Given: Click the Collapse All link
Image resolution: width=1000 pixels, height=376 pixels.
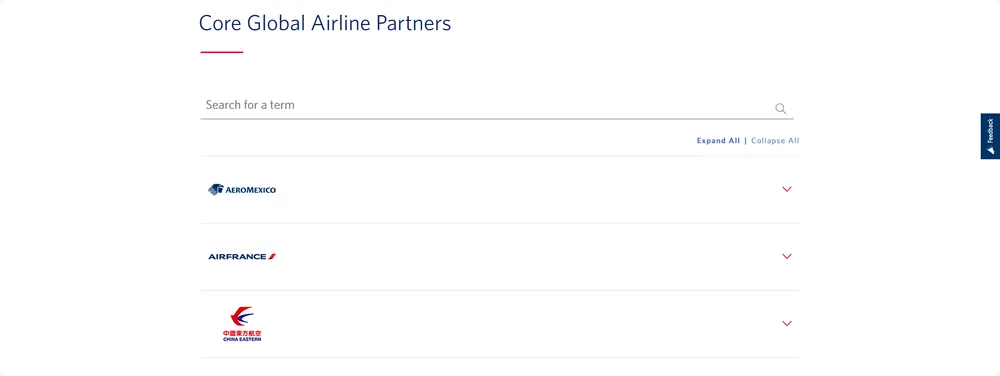Looking at the screenshot, I should (775, 141).
